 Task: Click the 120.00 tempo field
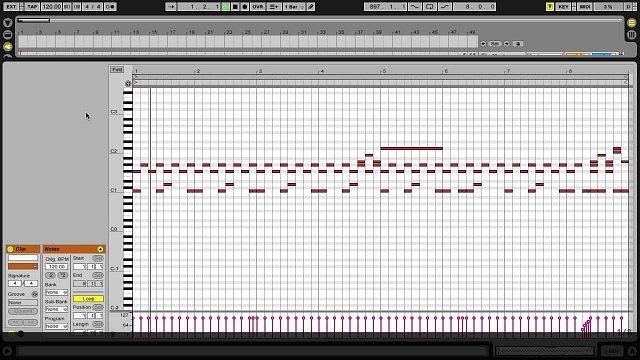pos(51,7)
